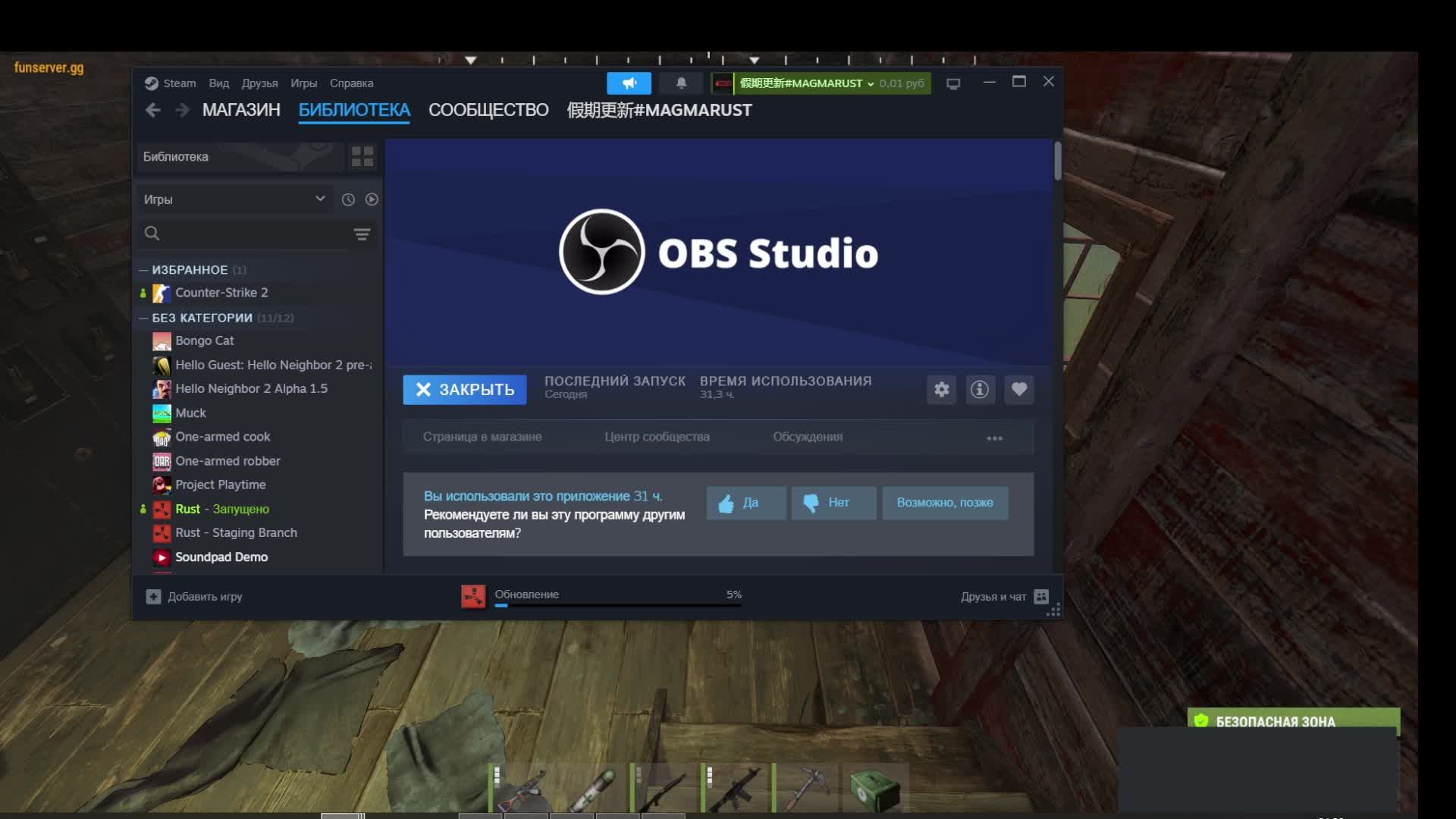Open the Игры dropdown in sidebar
This screenshot has height=819, width=1456.
tap(234, 199)
